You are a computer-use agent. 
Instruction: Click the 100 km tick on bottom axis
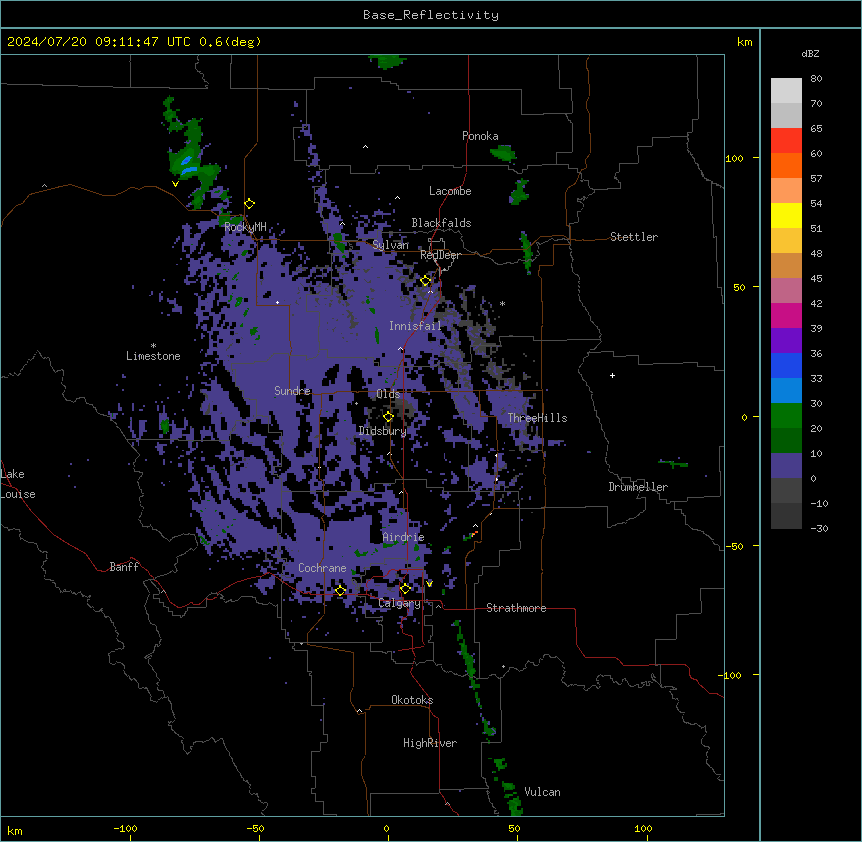click(x=643, y=828)
